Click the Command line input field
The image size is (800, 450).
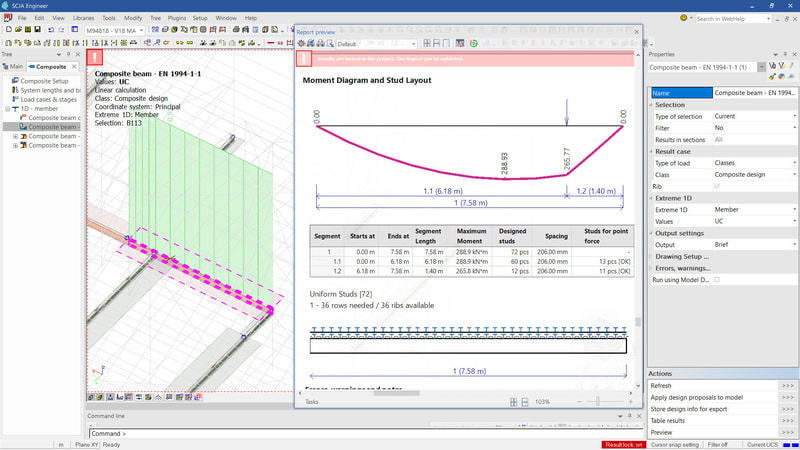tap(365, 434)
